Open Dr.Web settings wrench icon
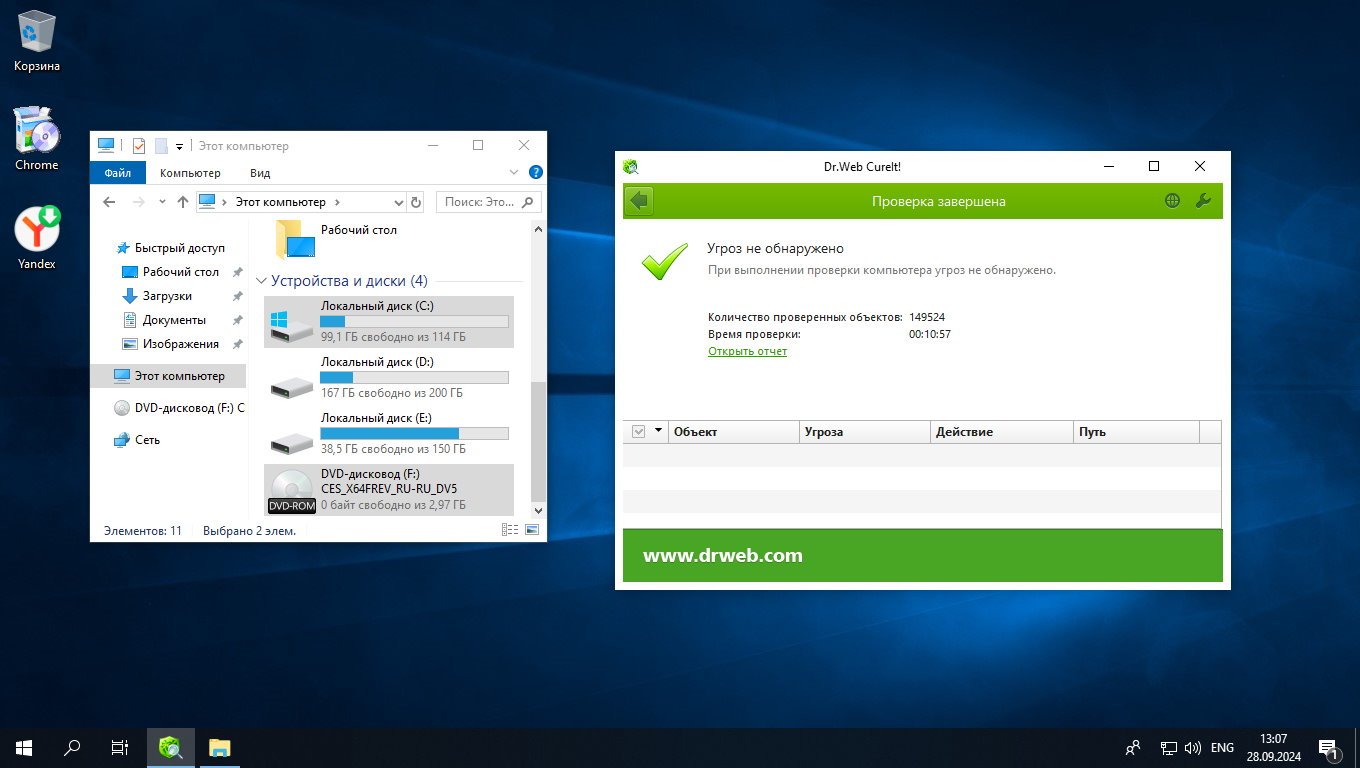 [x=1203, y=201]
